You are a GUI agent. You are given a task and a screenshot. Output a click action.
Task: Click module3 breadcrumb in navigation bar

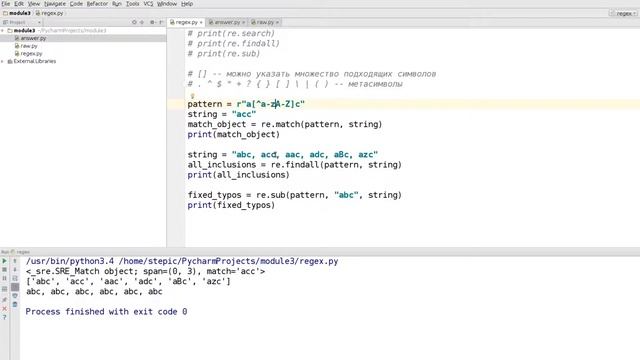tap(17, 13)
